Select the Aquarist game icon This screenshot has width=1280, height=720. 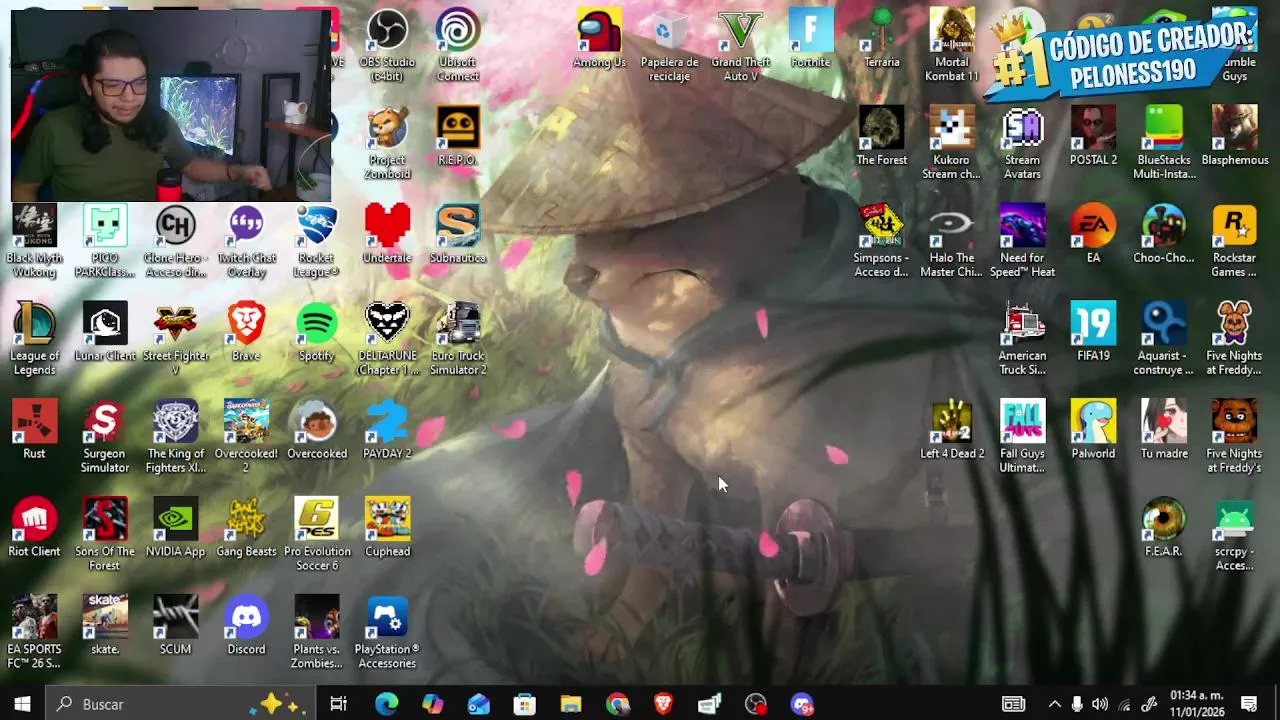point(1164,338)
